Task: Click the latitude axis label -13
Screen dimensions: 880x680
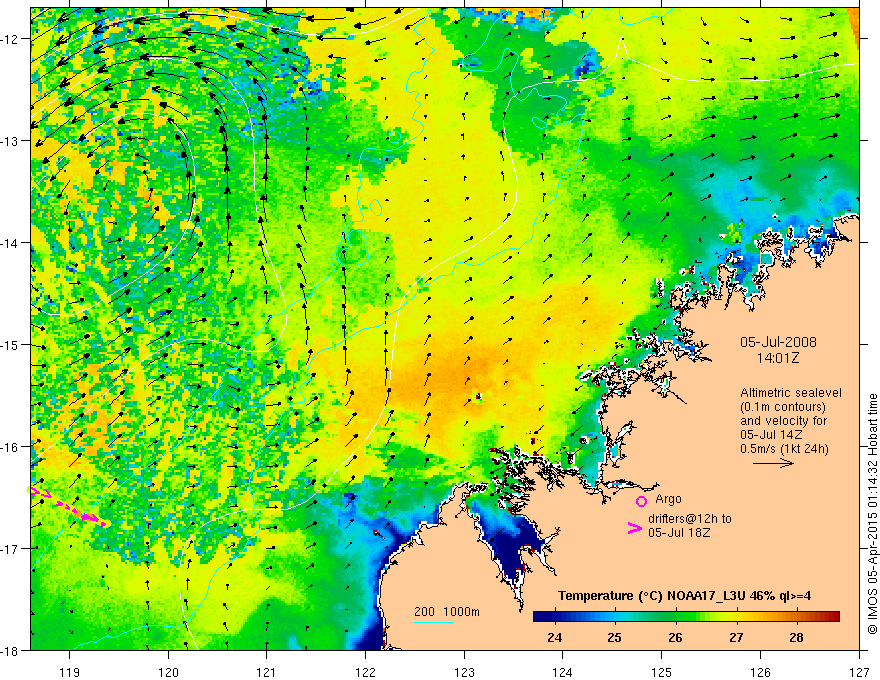Action: tap(11, 141)
